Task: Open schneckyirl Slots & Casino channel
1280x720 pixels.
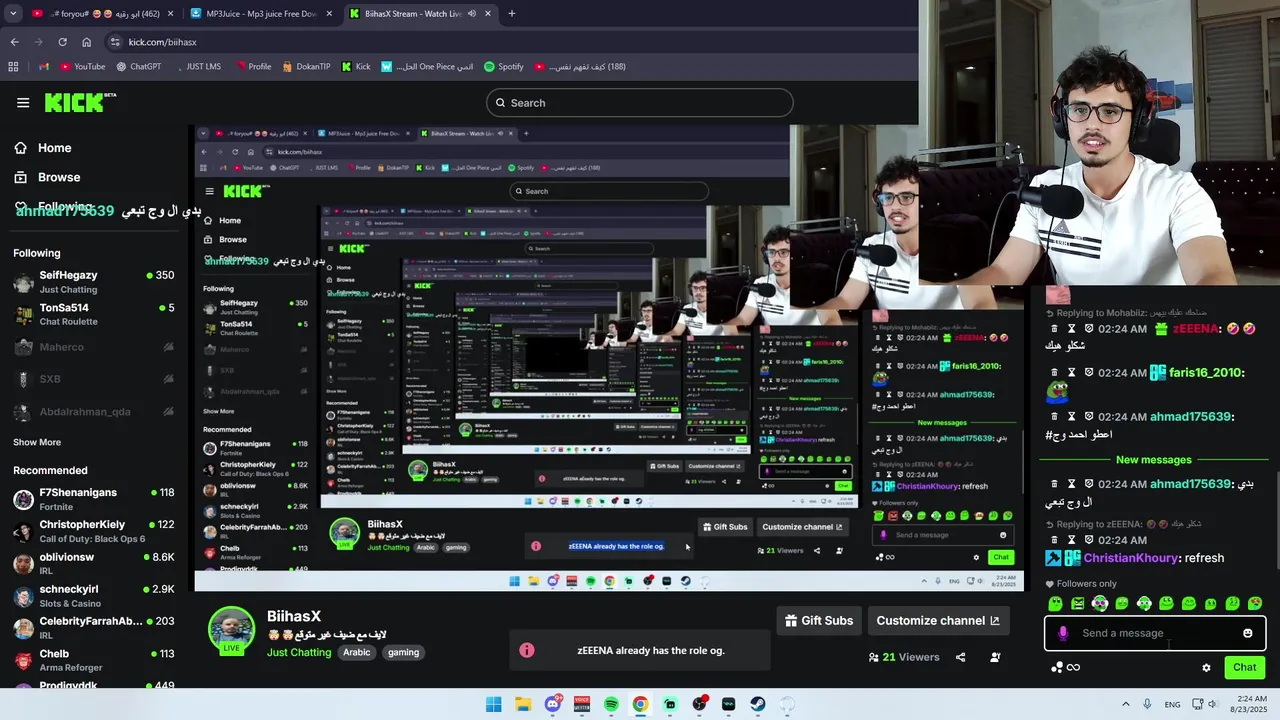Action: pyautogui.click(x=93, y=596)
